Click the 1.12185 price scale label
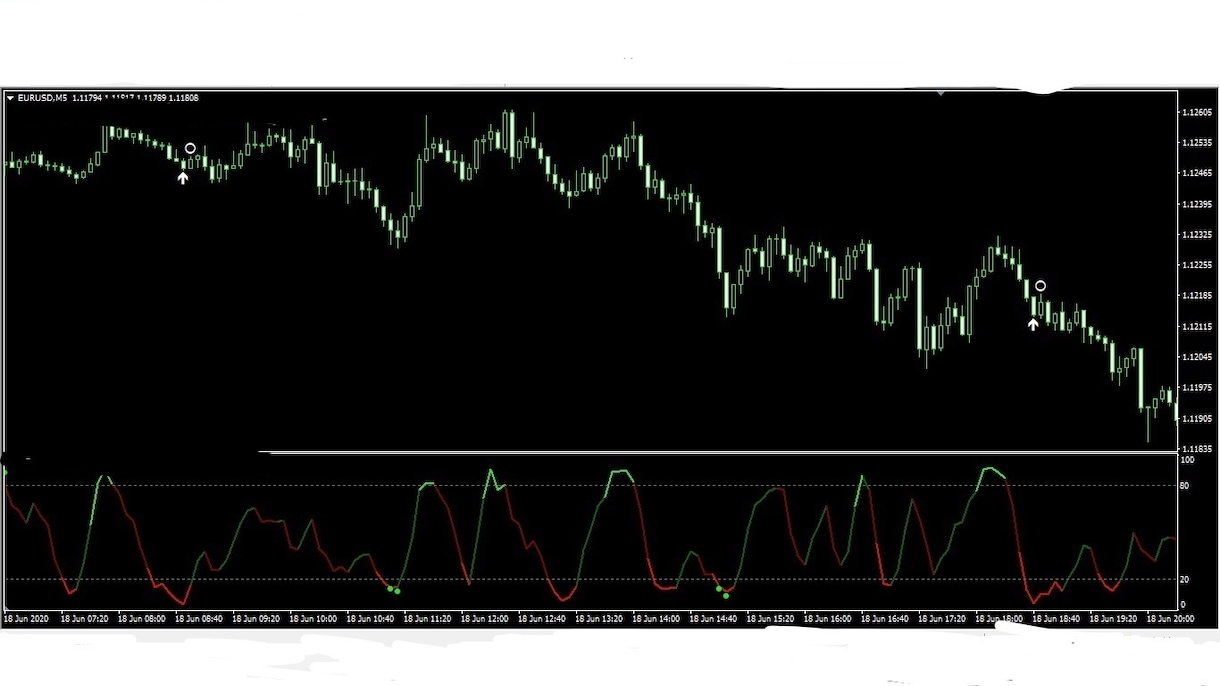Image resolution: width=1220 pixels, height=686 pixels. (x=1196, y=296)
